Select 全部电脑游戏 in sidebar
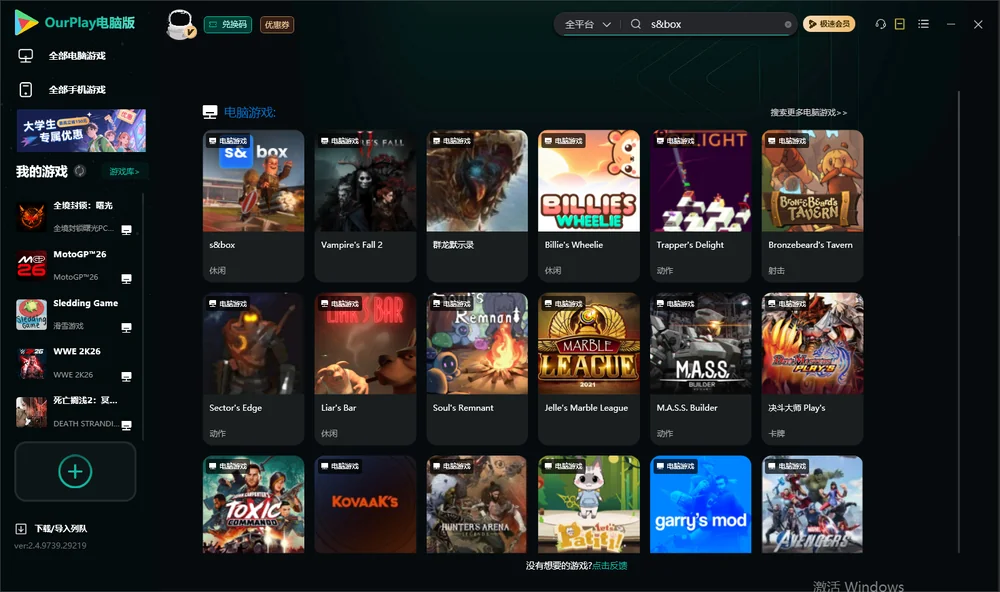 [x=77, y=56]
